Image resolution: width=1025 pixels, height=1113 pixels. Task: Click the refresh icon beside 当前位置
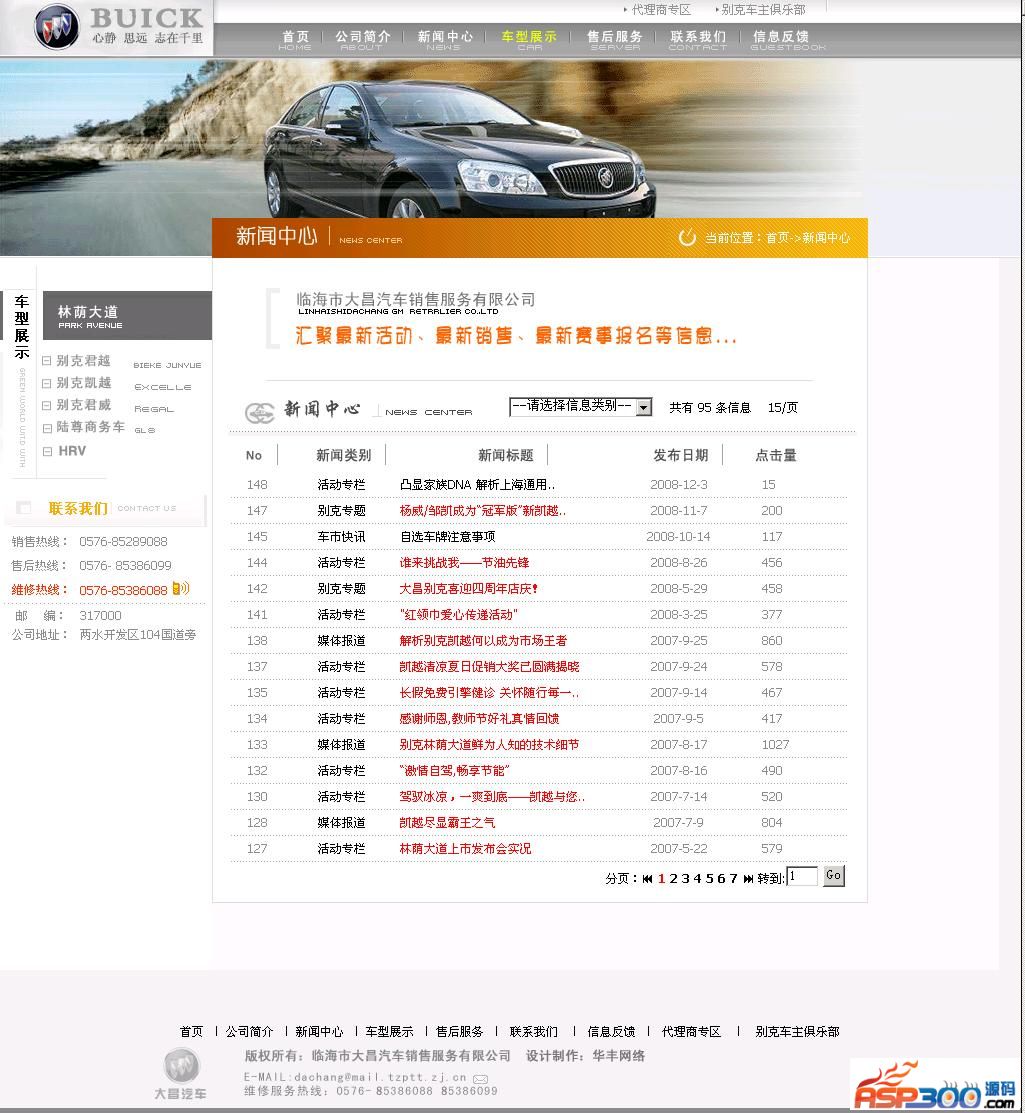(687, 237)
